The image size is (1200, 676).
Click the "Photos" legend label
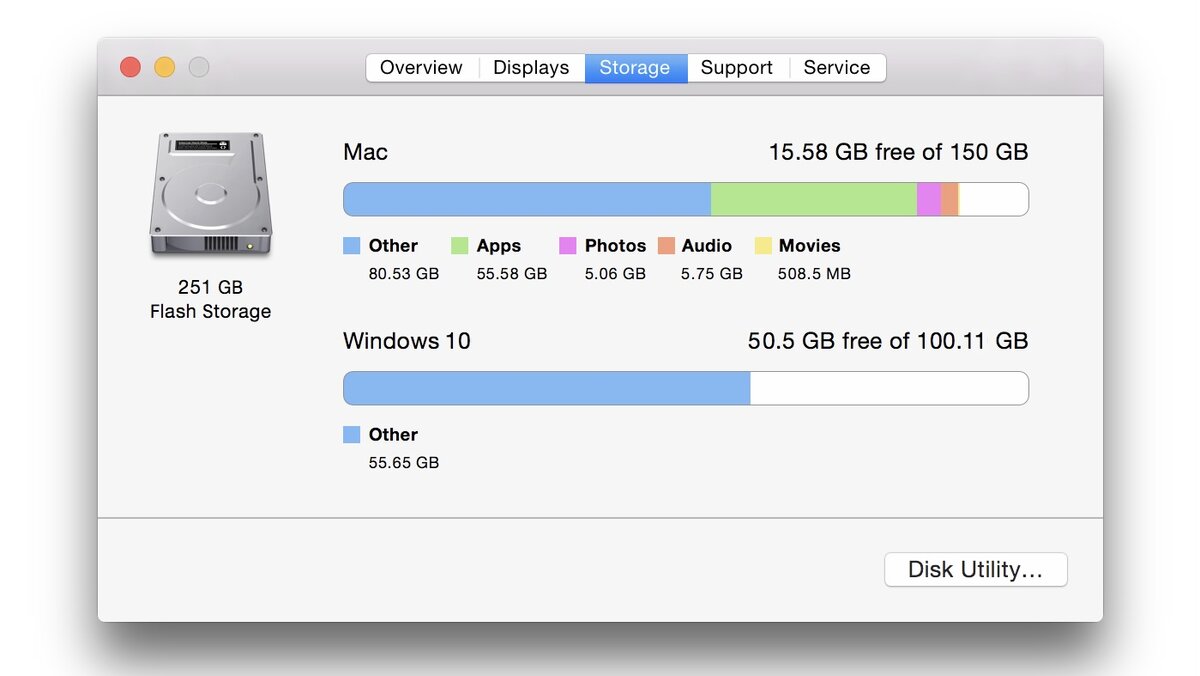click(x=615, y=246)
